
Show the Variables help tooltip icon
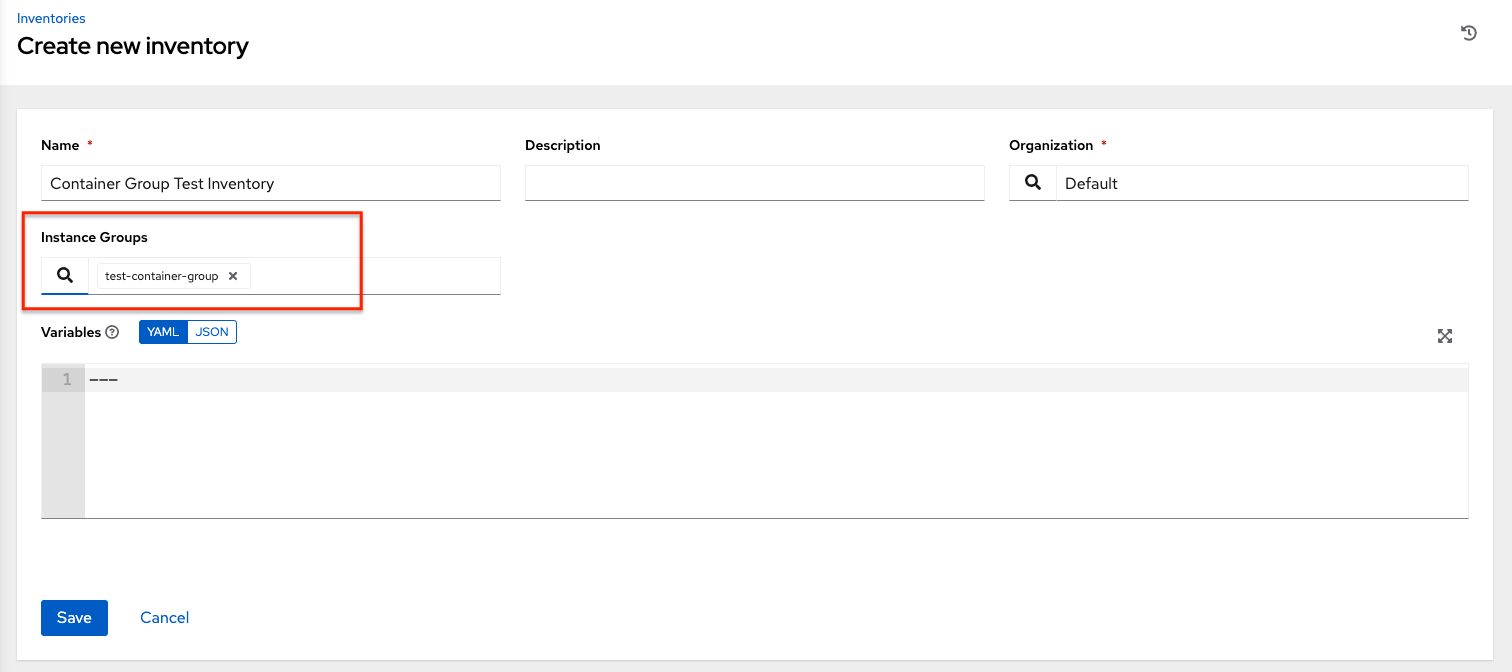pyautogui.click(x=112, y=333)
